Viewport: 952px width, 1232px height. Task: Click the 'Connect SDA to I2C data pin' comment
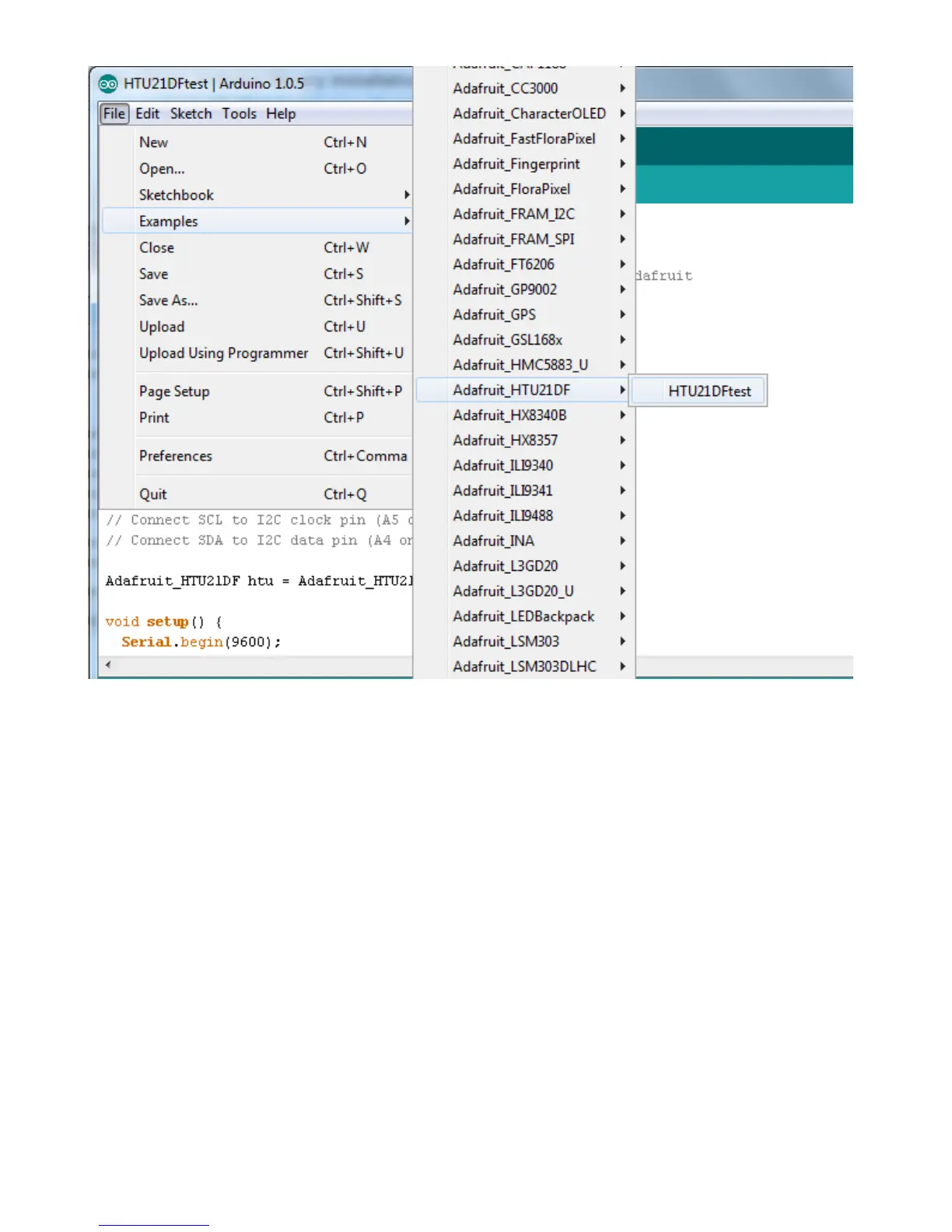[260, 541]
